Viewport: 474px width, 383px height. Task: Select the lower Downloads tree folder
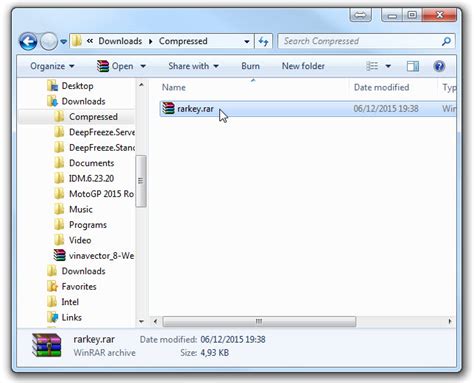click(83, 271)
